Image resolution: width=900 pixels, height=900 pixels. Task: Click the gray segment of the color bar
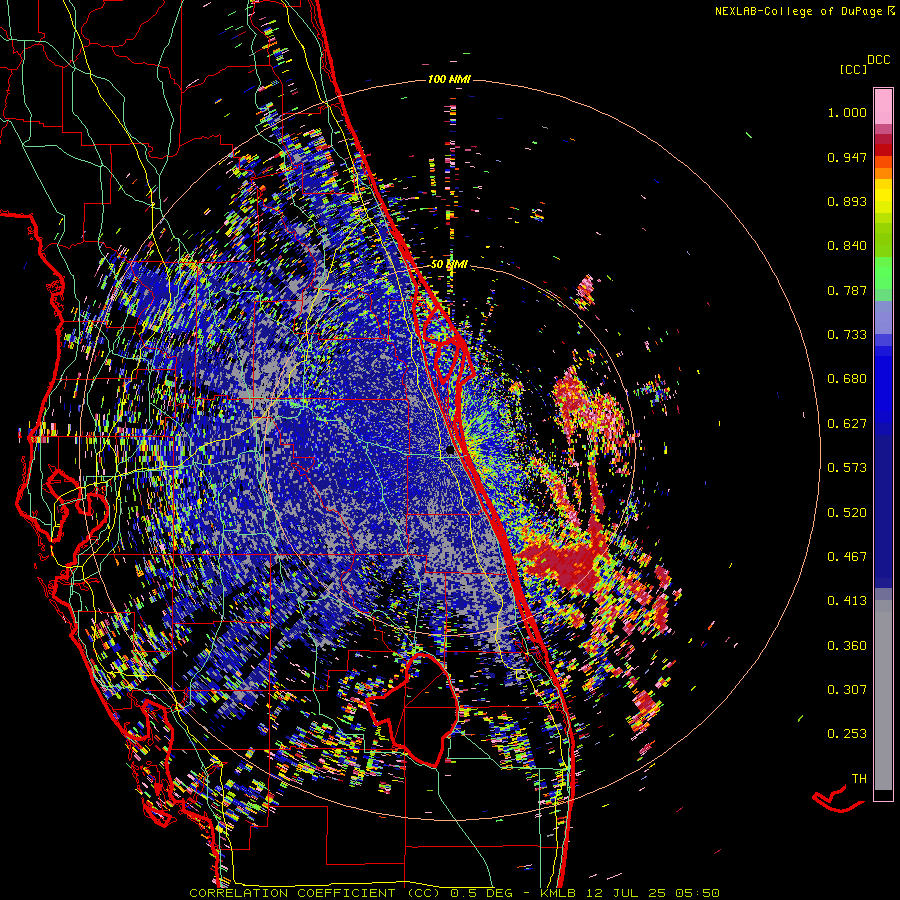point(883,695)
